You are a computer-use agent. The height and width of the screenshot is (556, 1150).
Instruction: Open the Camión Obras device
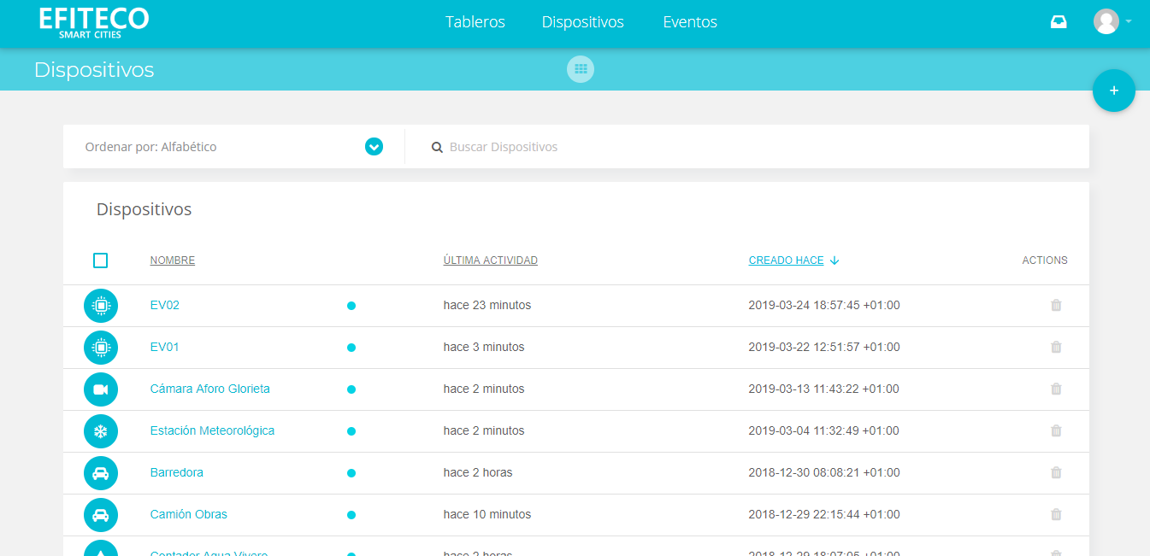188,515
